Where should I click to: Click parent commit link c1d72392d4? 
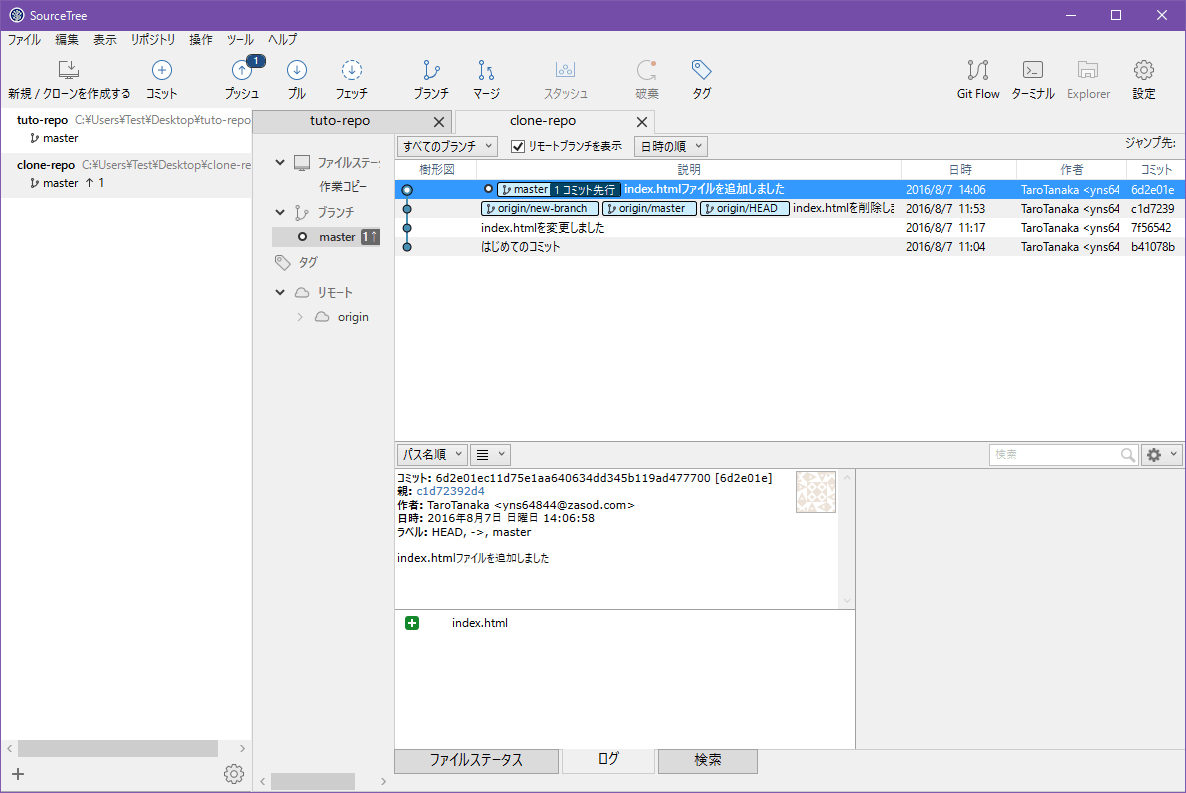450,491
